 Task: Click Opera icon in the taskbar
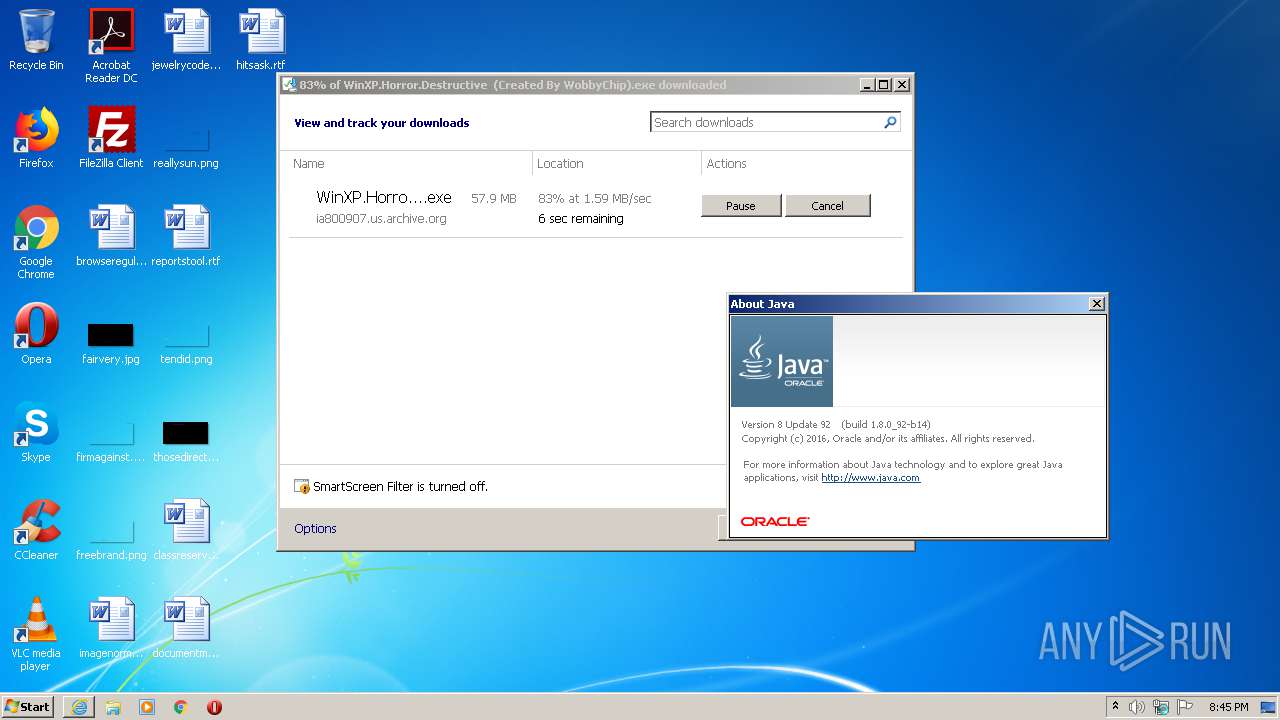click(214, 707)
